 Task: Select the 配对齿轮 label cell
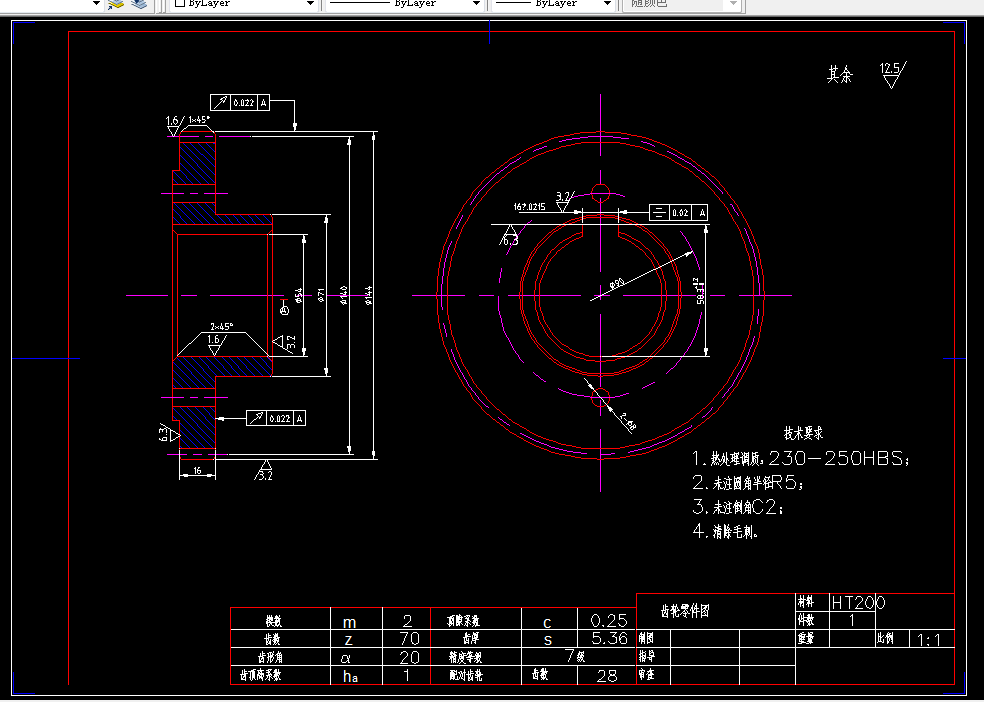(x=466, y=675)
